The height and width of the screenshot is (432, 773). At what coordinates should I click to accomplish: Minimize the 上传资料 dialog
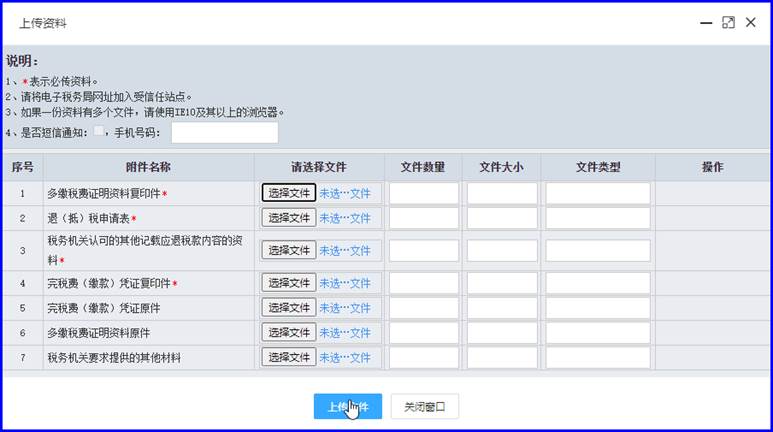coord(705,22)
